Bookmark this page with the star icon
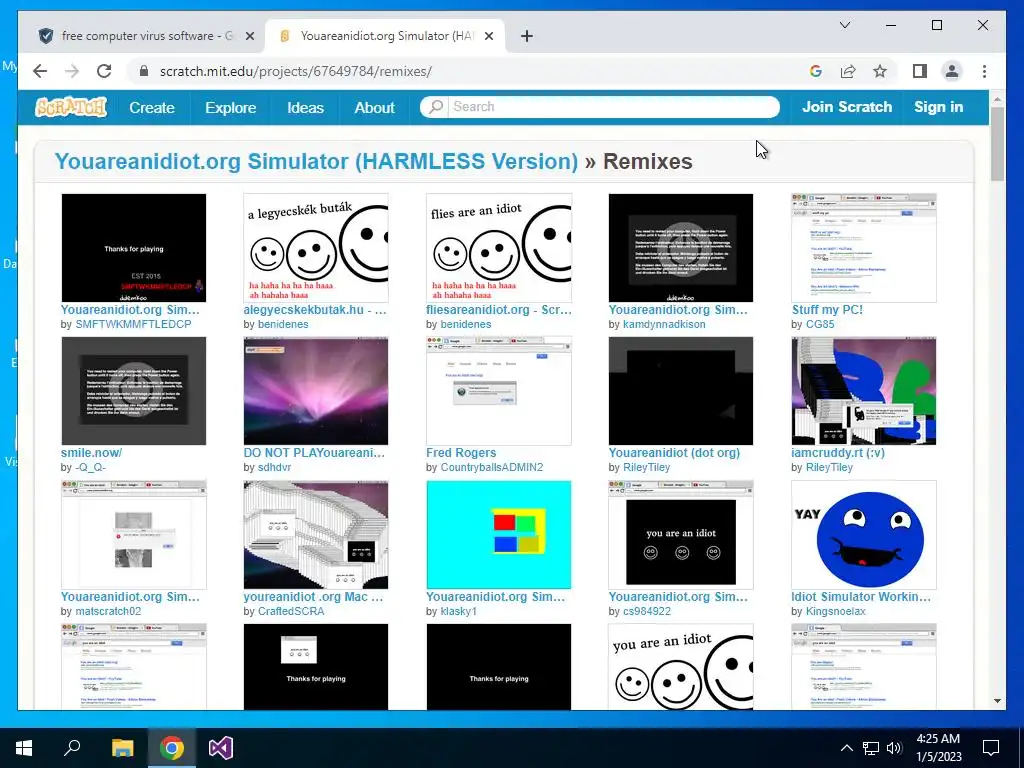 click(880, 71)
